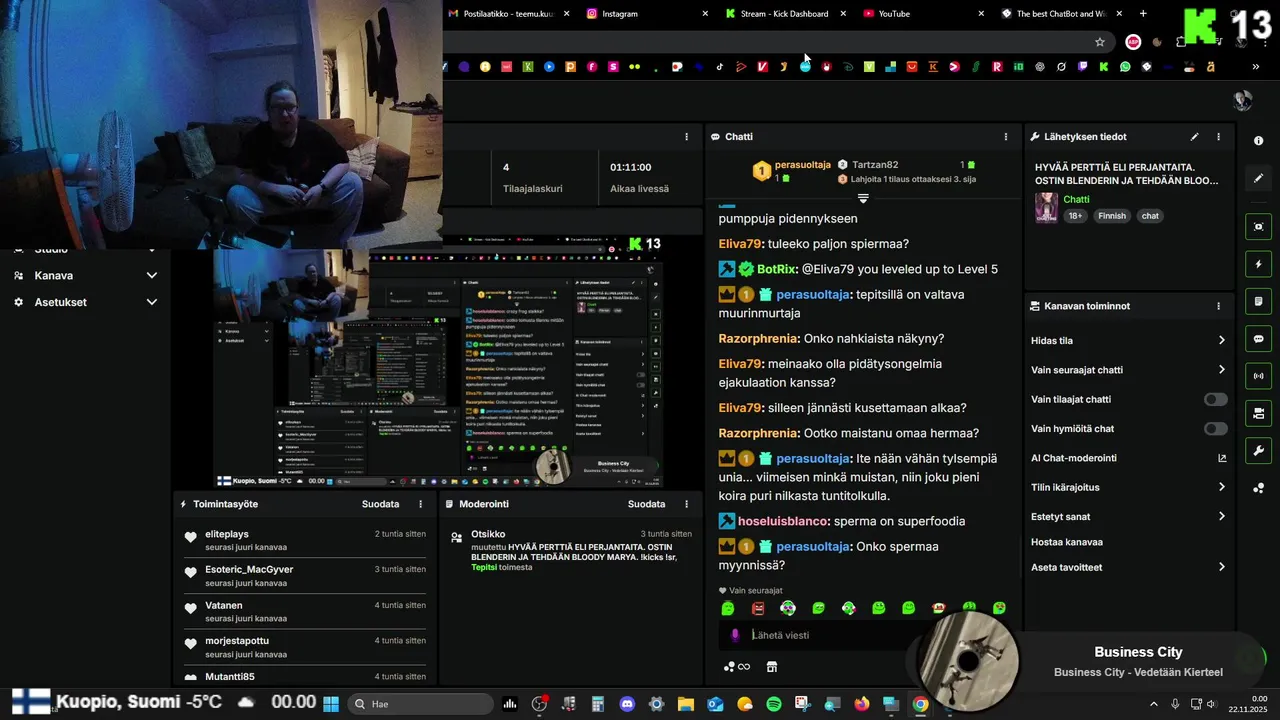
Task: Click the channel points infinity icon
Action: 737,667
